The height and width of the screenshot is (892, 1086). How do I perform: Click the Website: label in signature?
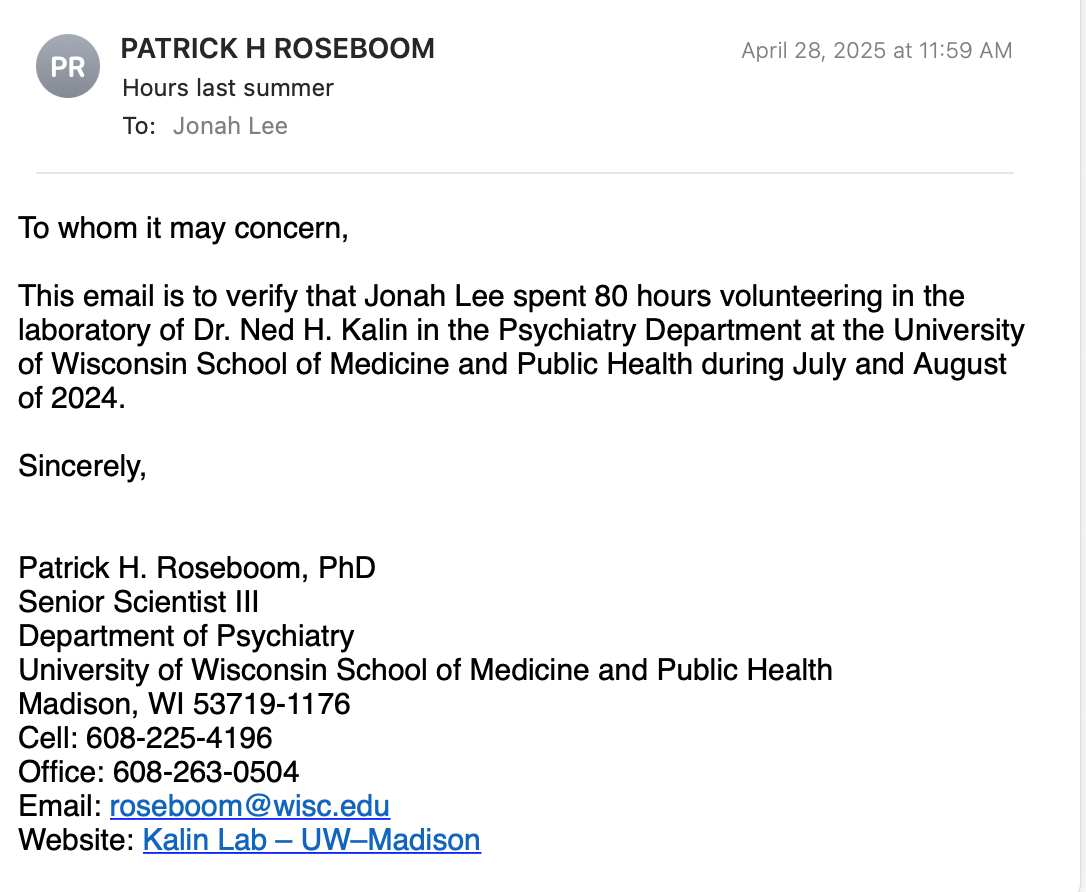click(x=76, y=840)
